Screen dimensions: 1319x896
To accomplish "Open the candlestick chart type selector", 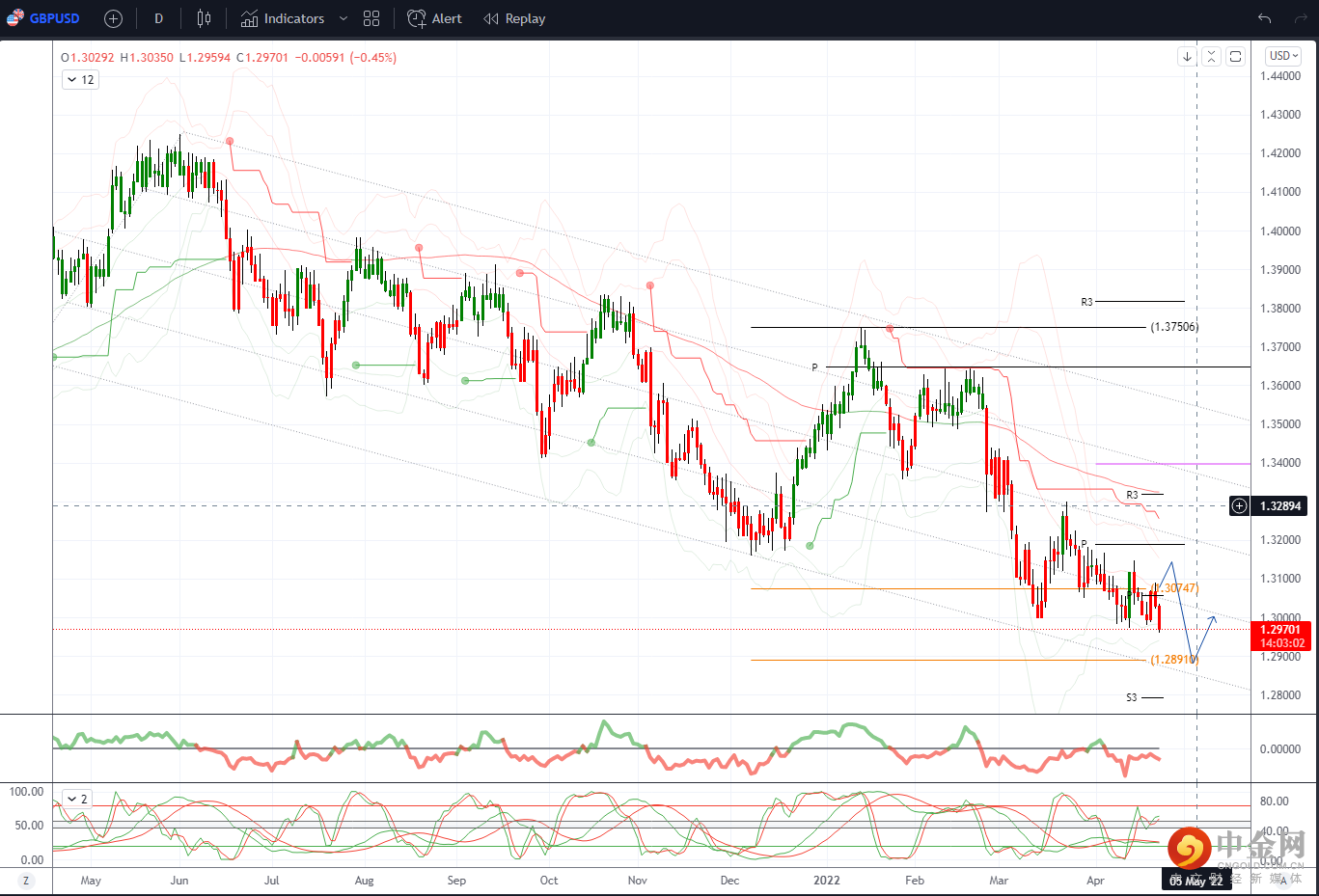I will coord(204,18).
